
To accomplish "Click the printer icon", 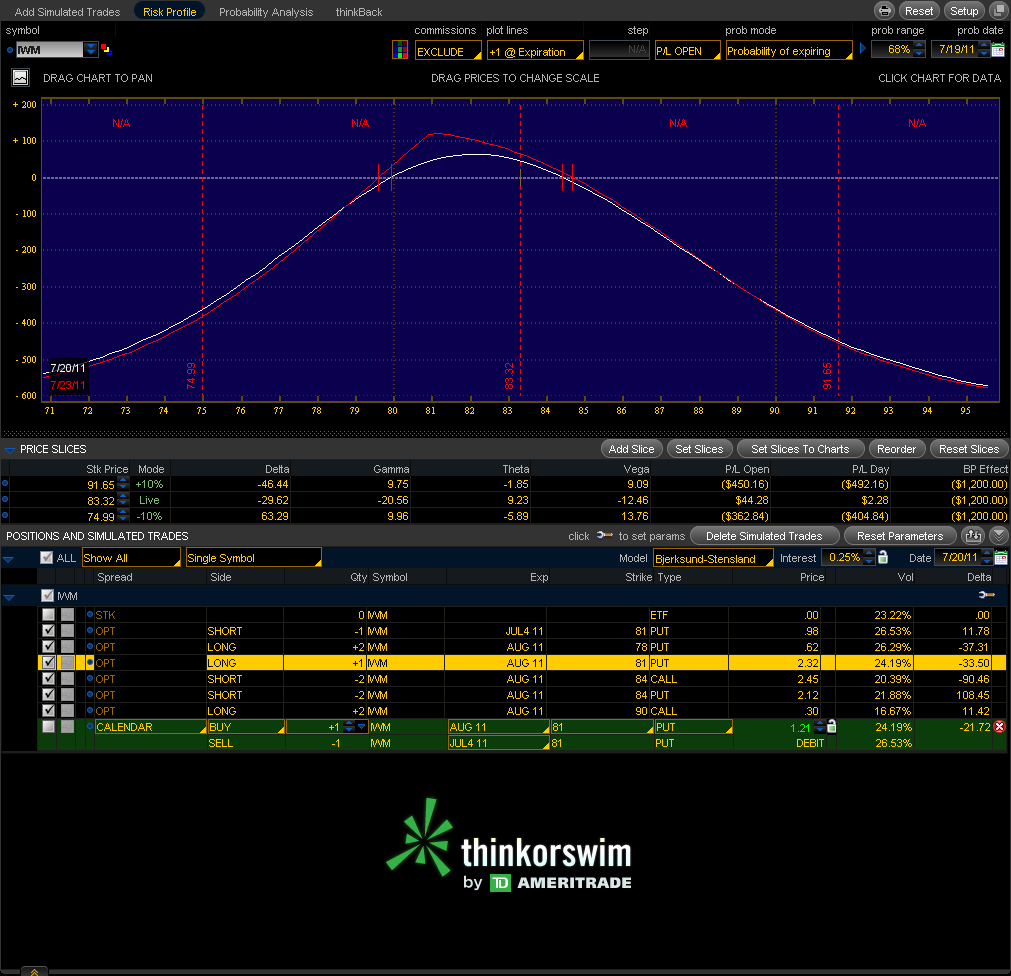I will [x=885, y=11].
